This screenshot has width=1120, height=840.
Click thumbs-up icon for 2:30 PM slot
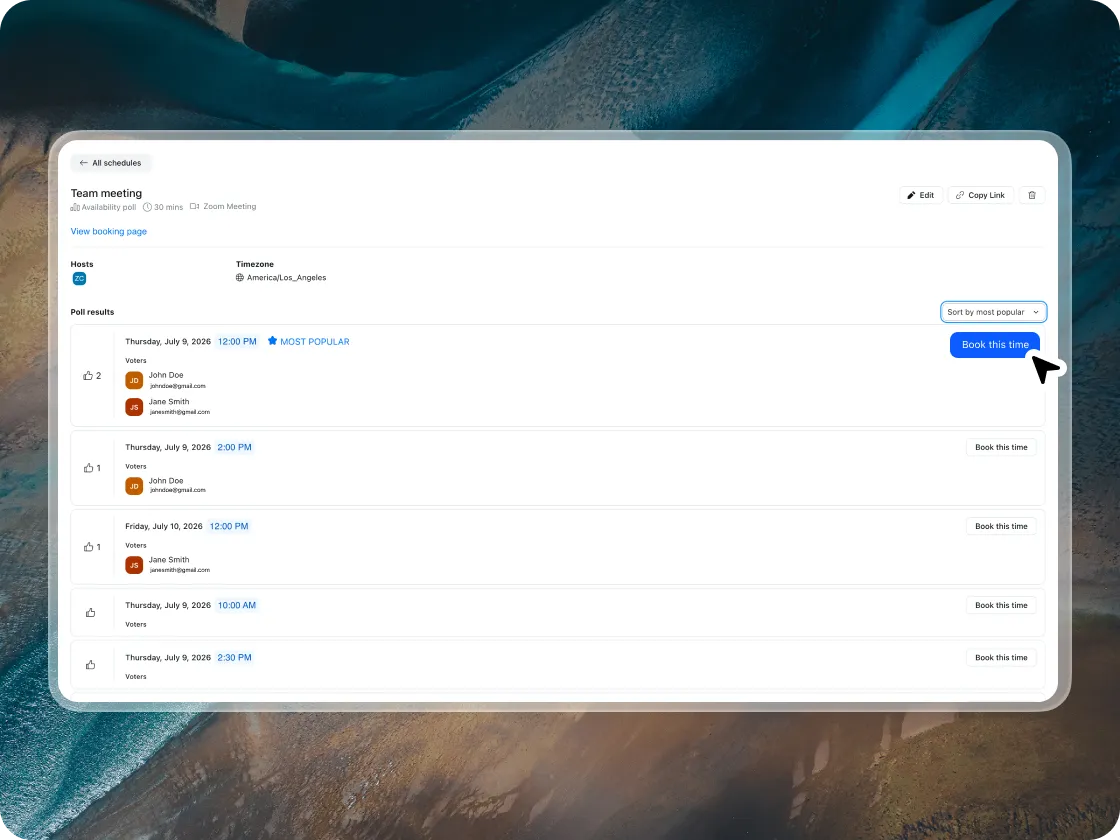(91, 665)
